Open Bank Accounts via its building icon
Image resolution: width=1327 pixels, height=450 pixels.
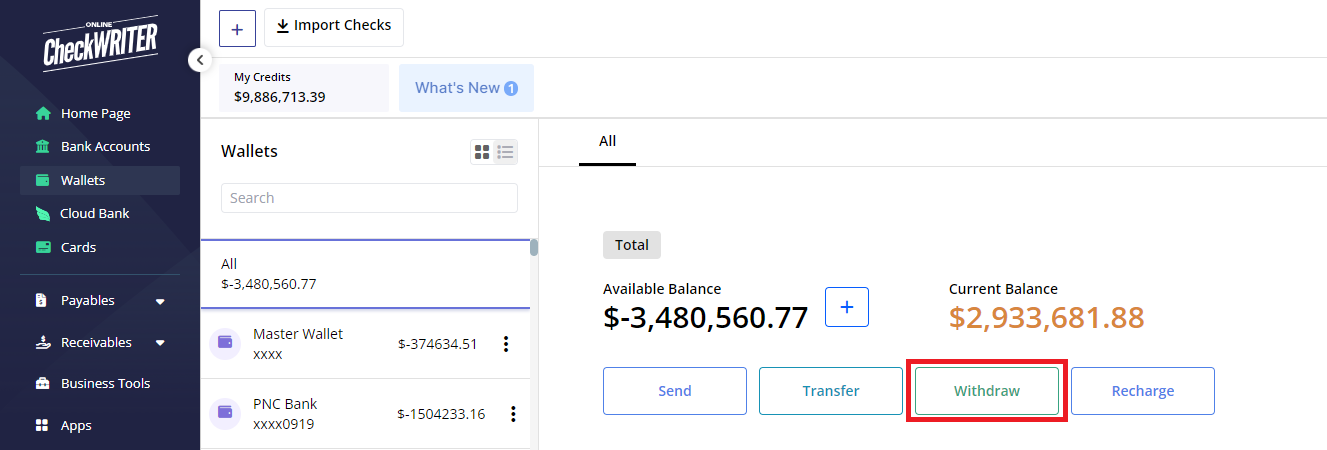click(43, 147)
